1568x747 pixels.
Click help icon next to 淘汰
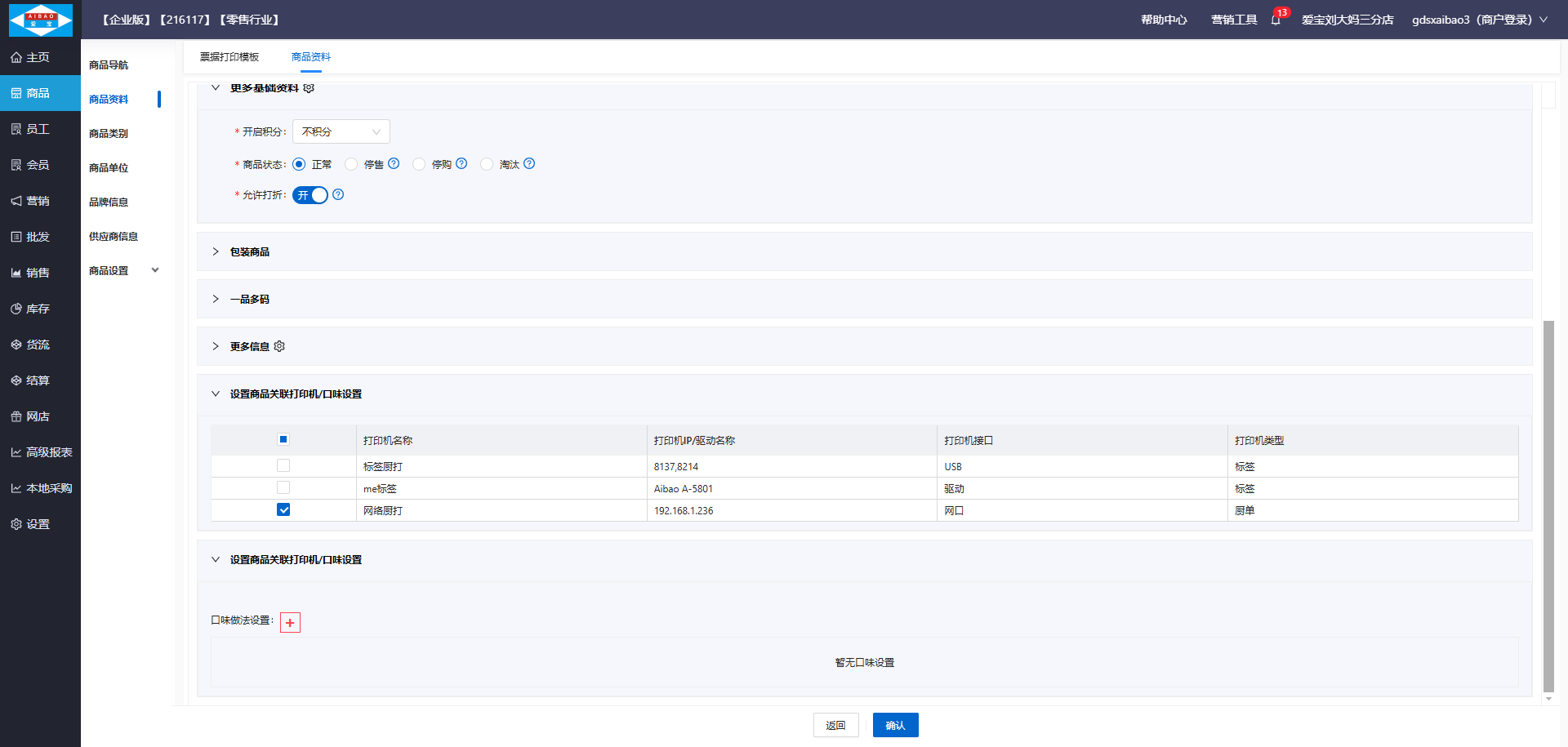[x=529, y=163]
